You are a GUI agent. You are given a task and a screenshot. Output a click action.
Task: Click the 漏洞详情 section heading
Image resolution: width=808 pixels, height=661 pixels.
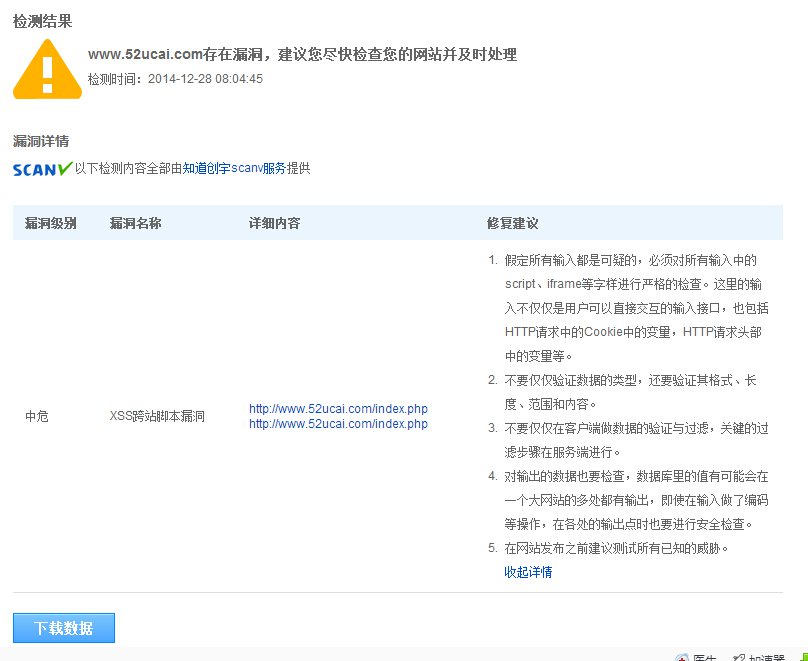click(x=41, y=141)
